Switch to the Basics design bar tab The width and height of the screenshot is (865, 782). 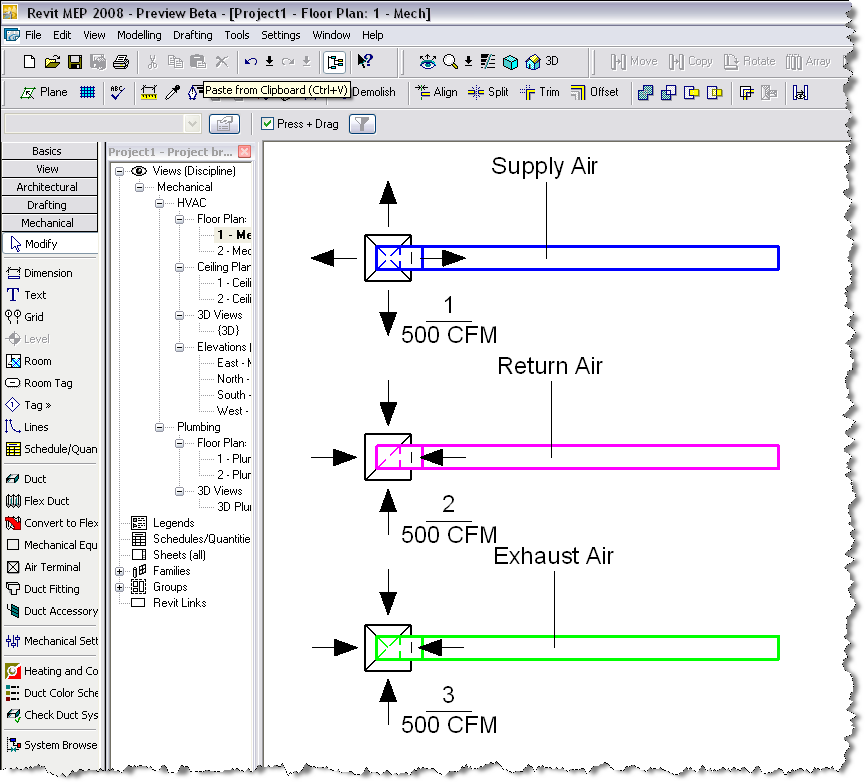click(x=50, y=151)
